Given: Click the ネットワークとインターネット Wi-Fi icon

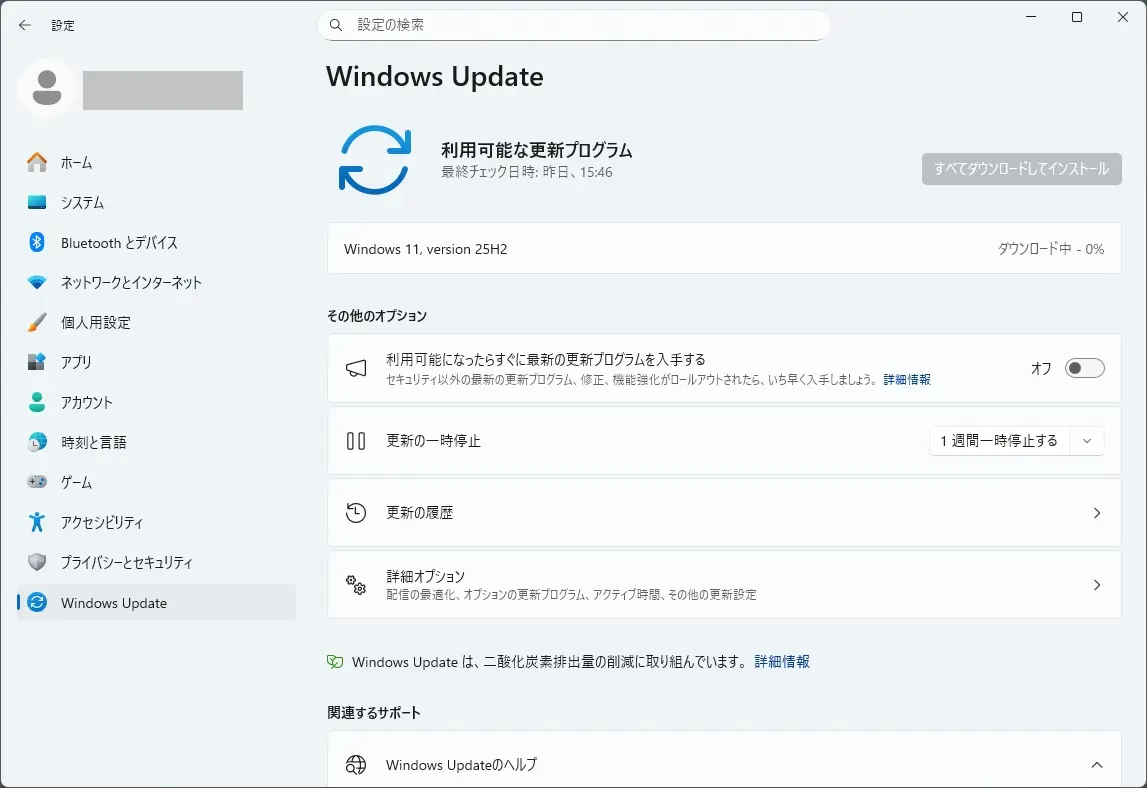Looking at the screenshot, I should [x=37, y=282].
